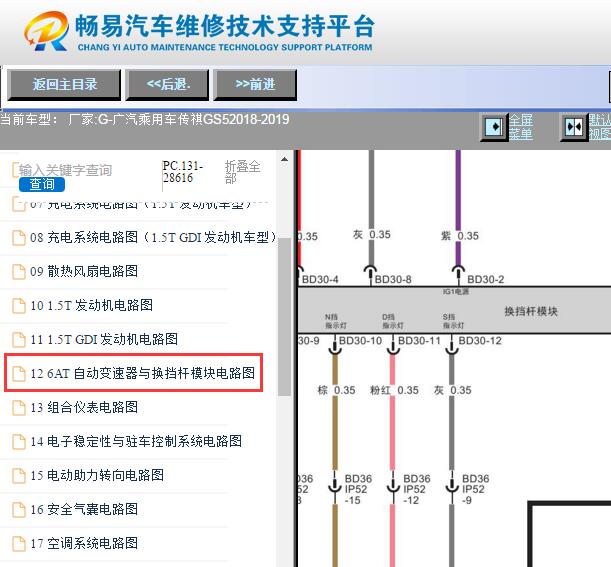Open 11 1.5T GDI 发动机电路图

pyautogui.click(x=104, y=339)
